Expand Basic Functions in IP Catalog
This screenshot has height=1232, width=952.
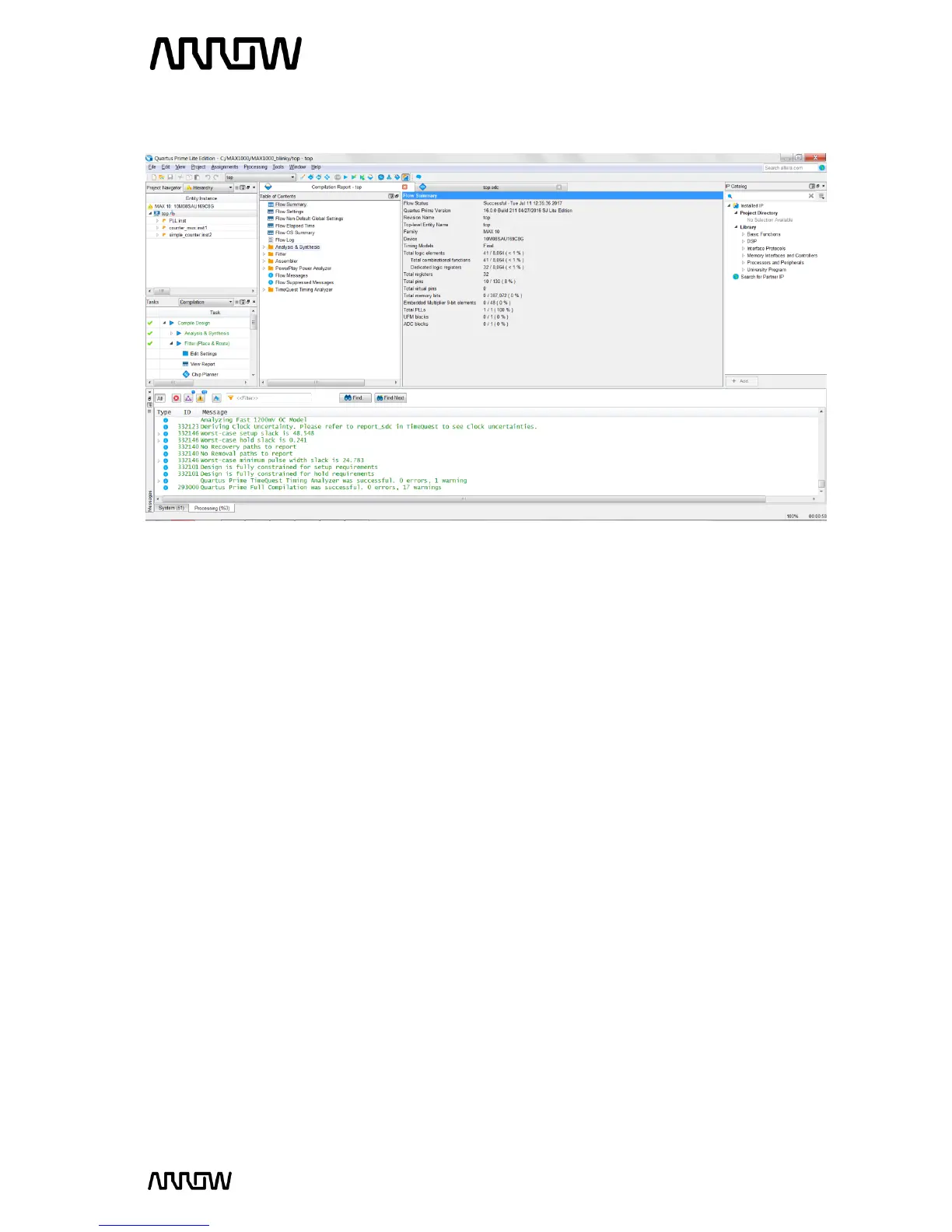point(743,234)
